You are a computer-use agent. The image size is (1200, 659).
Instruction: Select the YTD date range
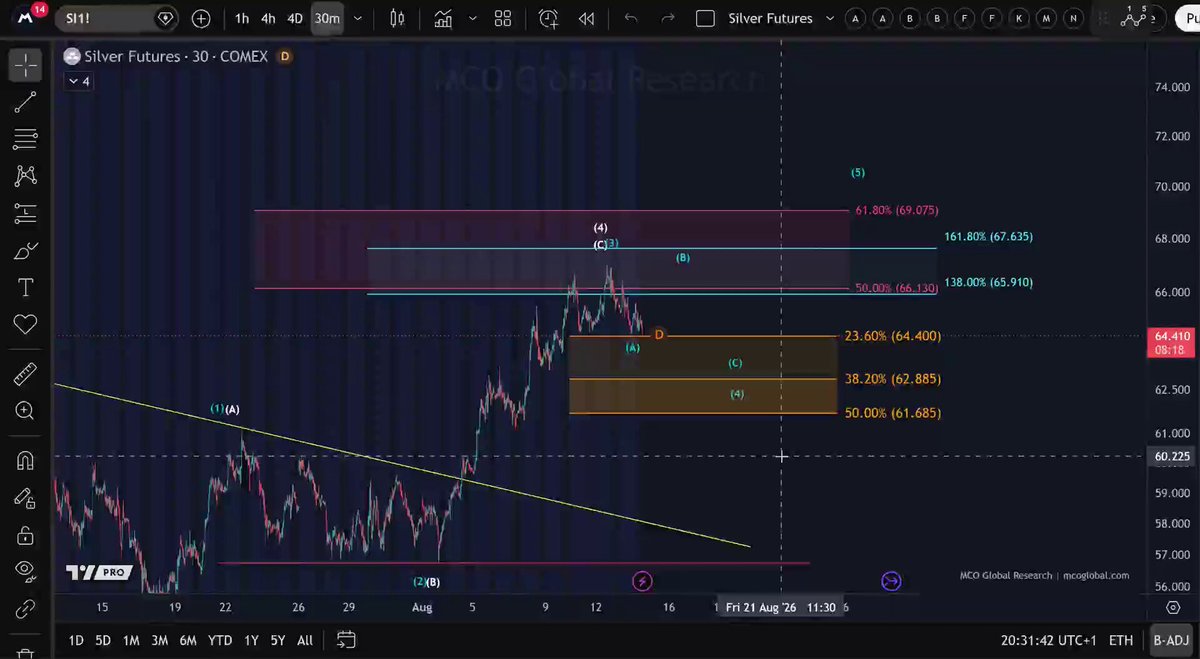(219, 640)
